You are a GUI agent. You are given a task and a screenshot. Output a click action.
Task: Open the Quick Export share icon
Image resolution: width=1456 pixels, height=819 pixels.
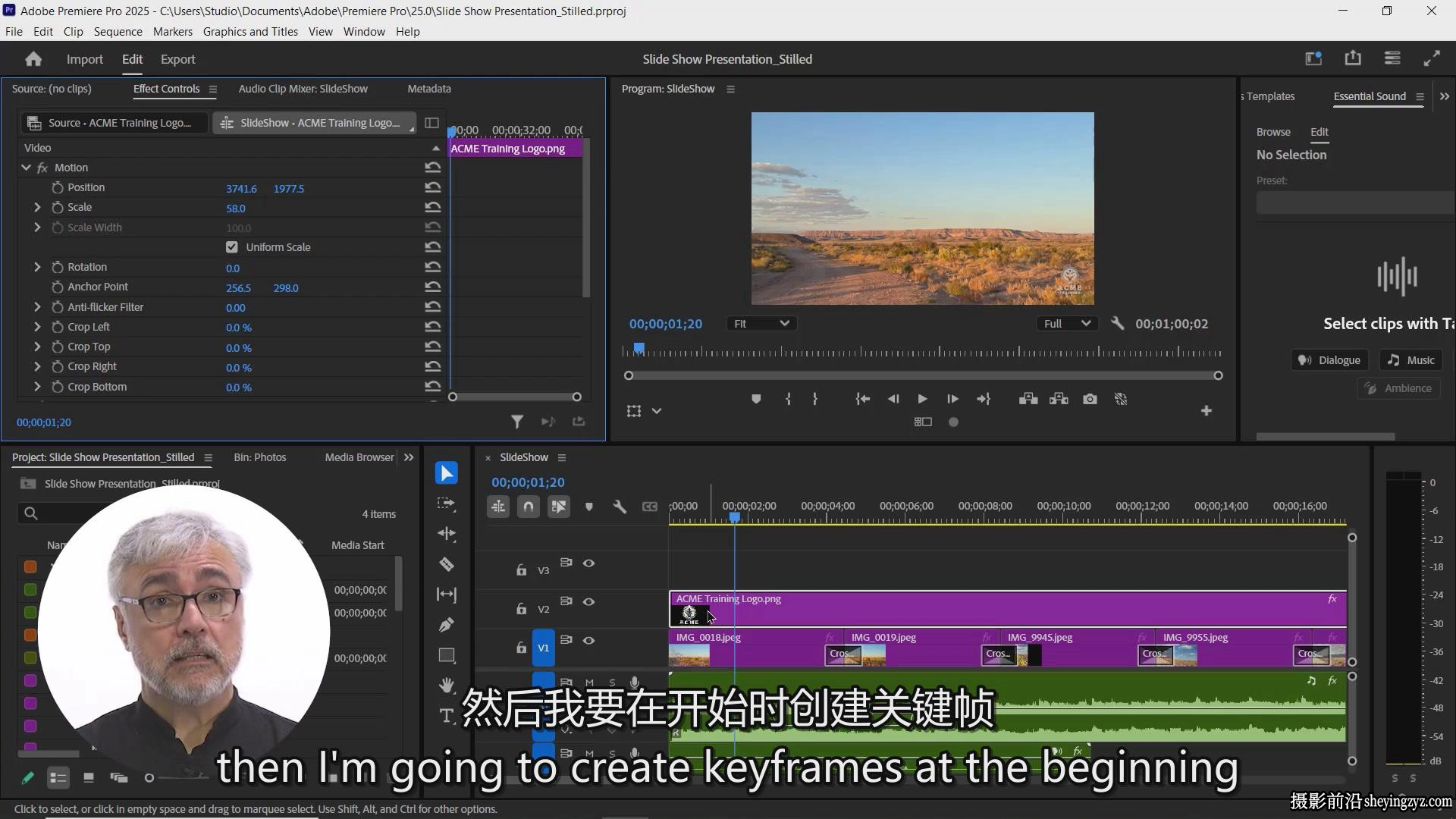point(1353,58)
